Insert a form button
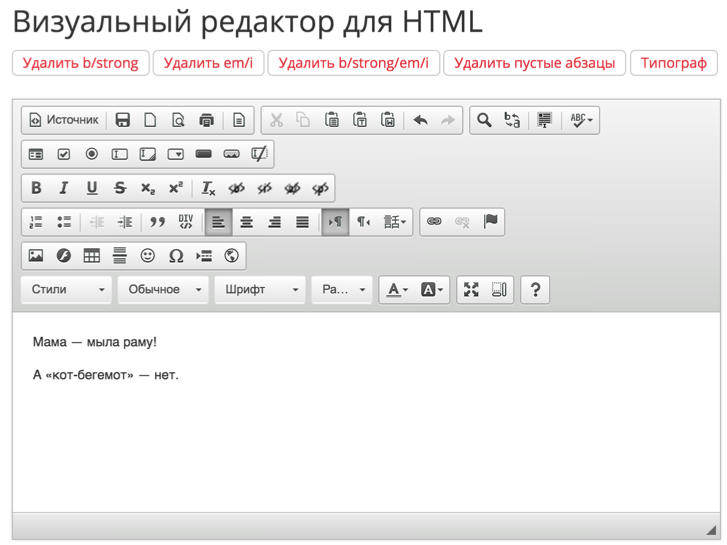Screen dimensions: 727x545 [x=204, y=154]
